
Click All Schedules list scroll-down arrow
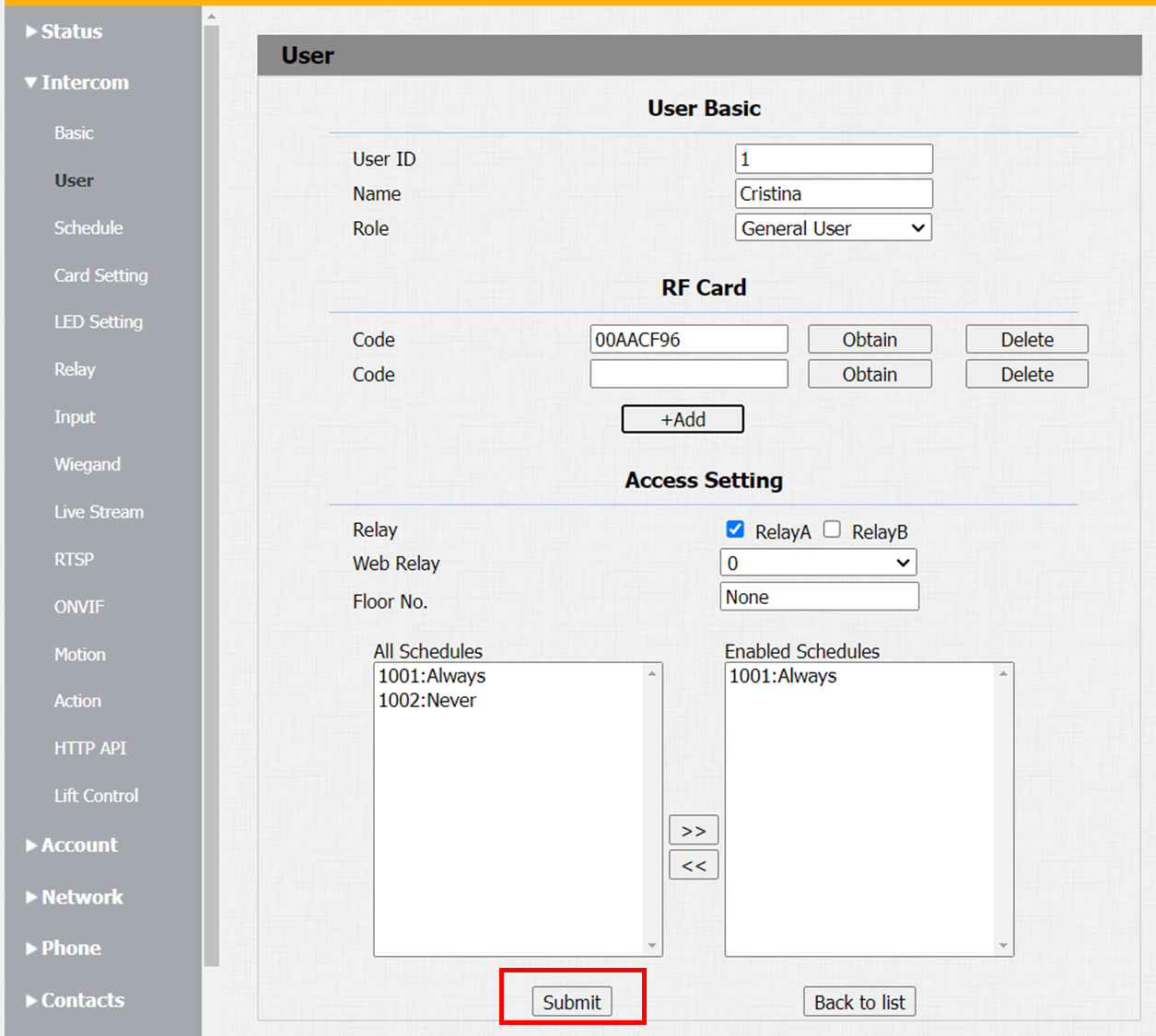coord(652,946)
